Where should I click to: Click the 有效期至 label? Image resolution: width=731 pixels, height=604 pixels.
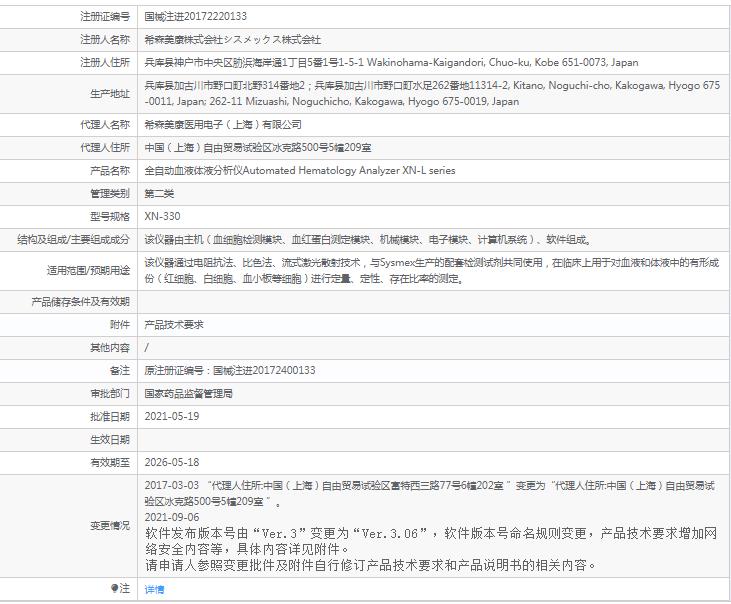coord(110,463)
